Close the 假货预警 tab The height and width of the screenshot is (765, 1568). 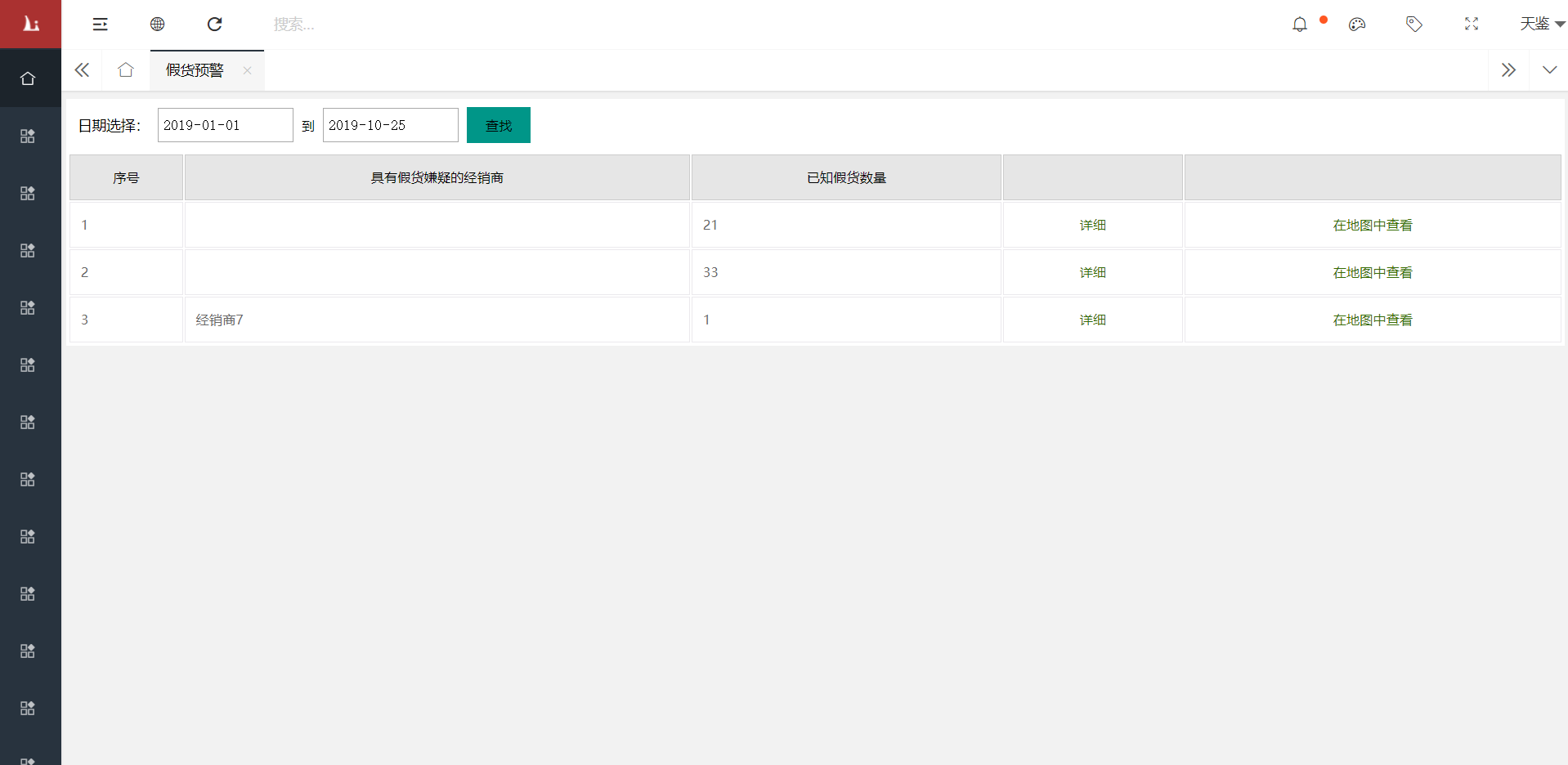point(247,70)
